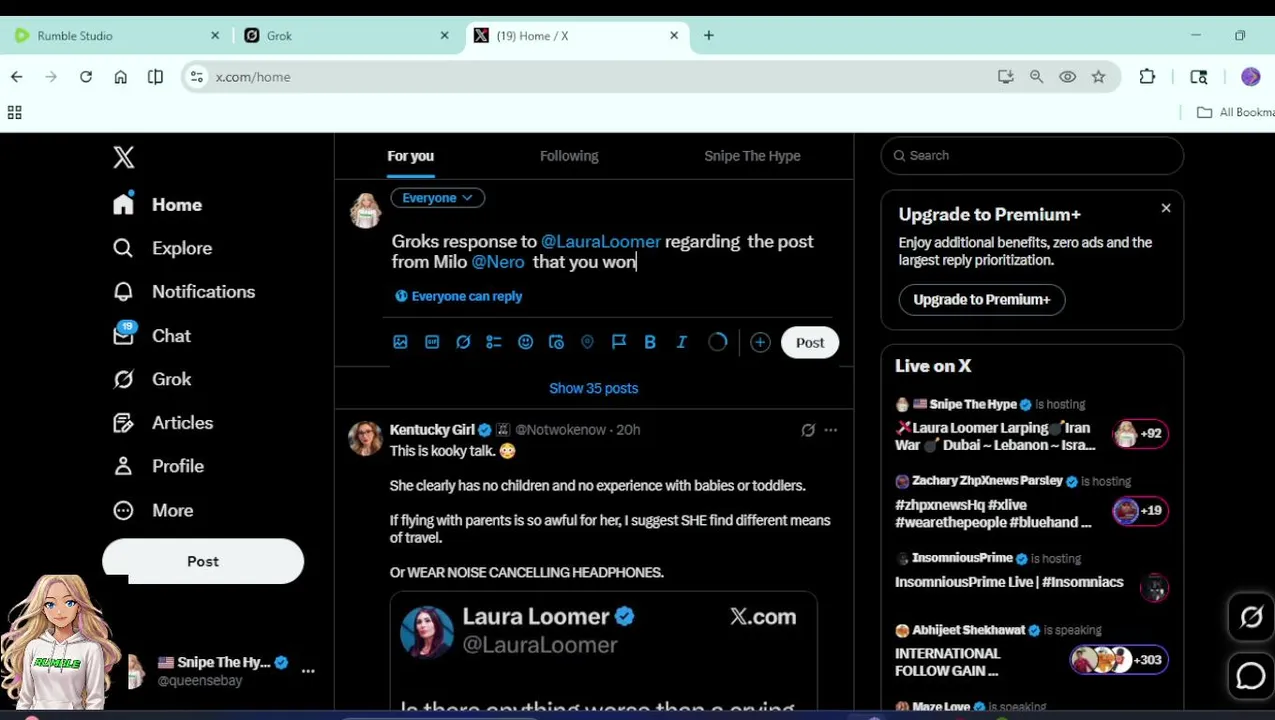Click the flag icon in composer toolbar

(x=619, y=342)
